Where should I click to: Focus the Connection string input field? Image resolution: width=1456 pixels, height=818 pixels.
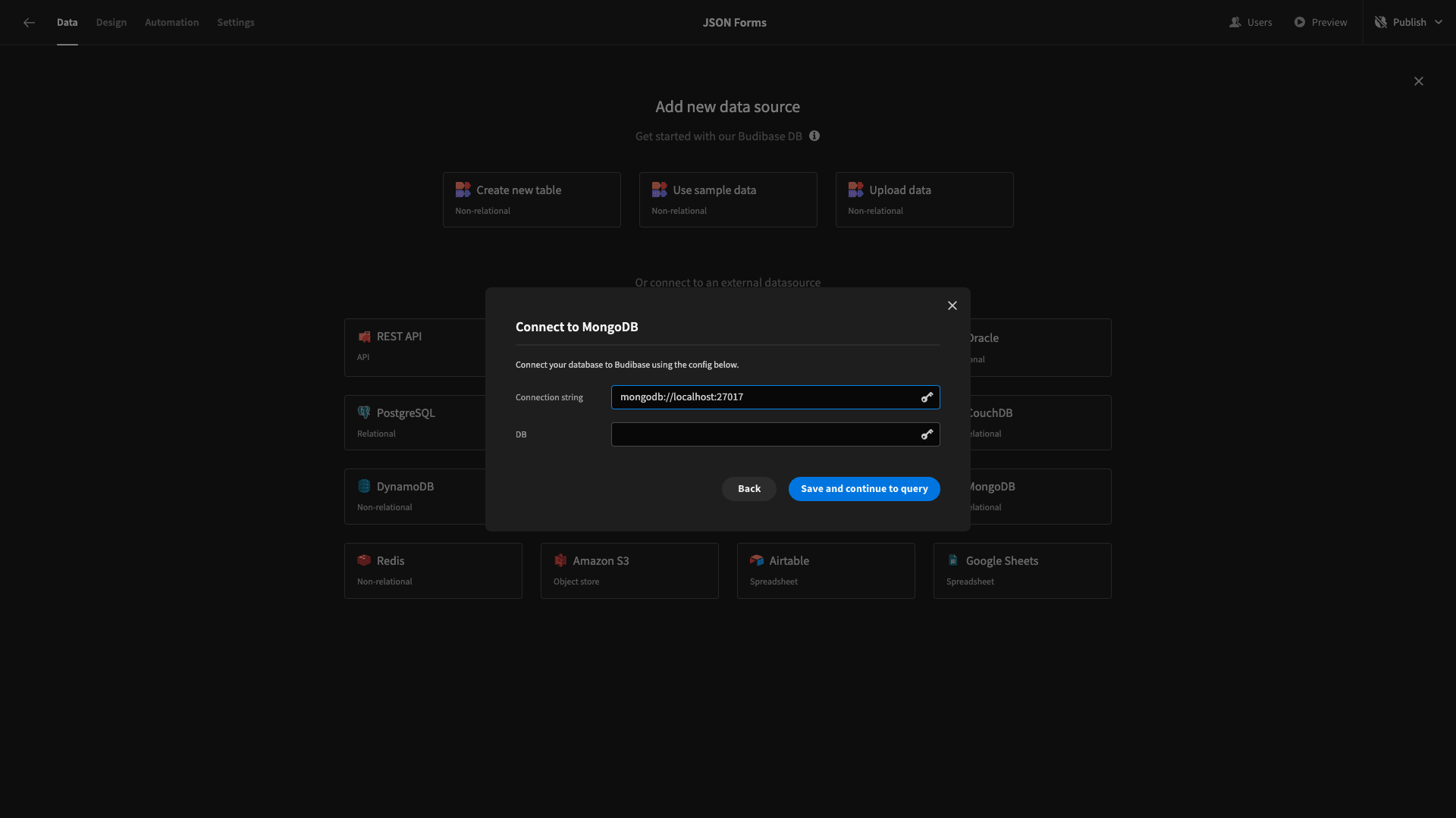(775, 397)
